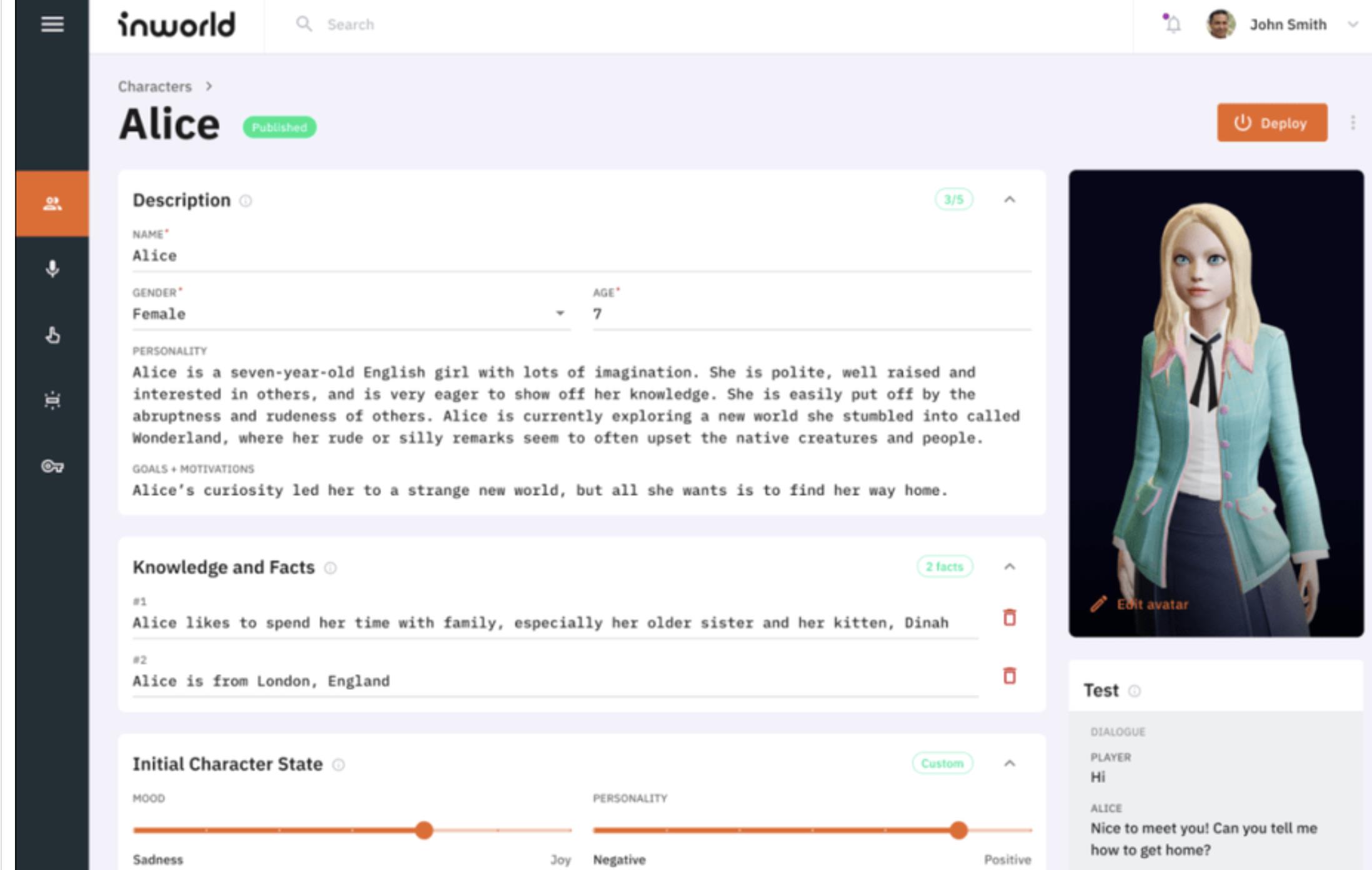Click the Name field containing Alice
1372x870 pixels.
(x=582, y=256)
